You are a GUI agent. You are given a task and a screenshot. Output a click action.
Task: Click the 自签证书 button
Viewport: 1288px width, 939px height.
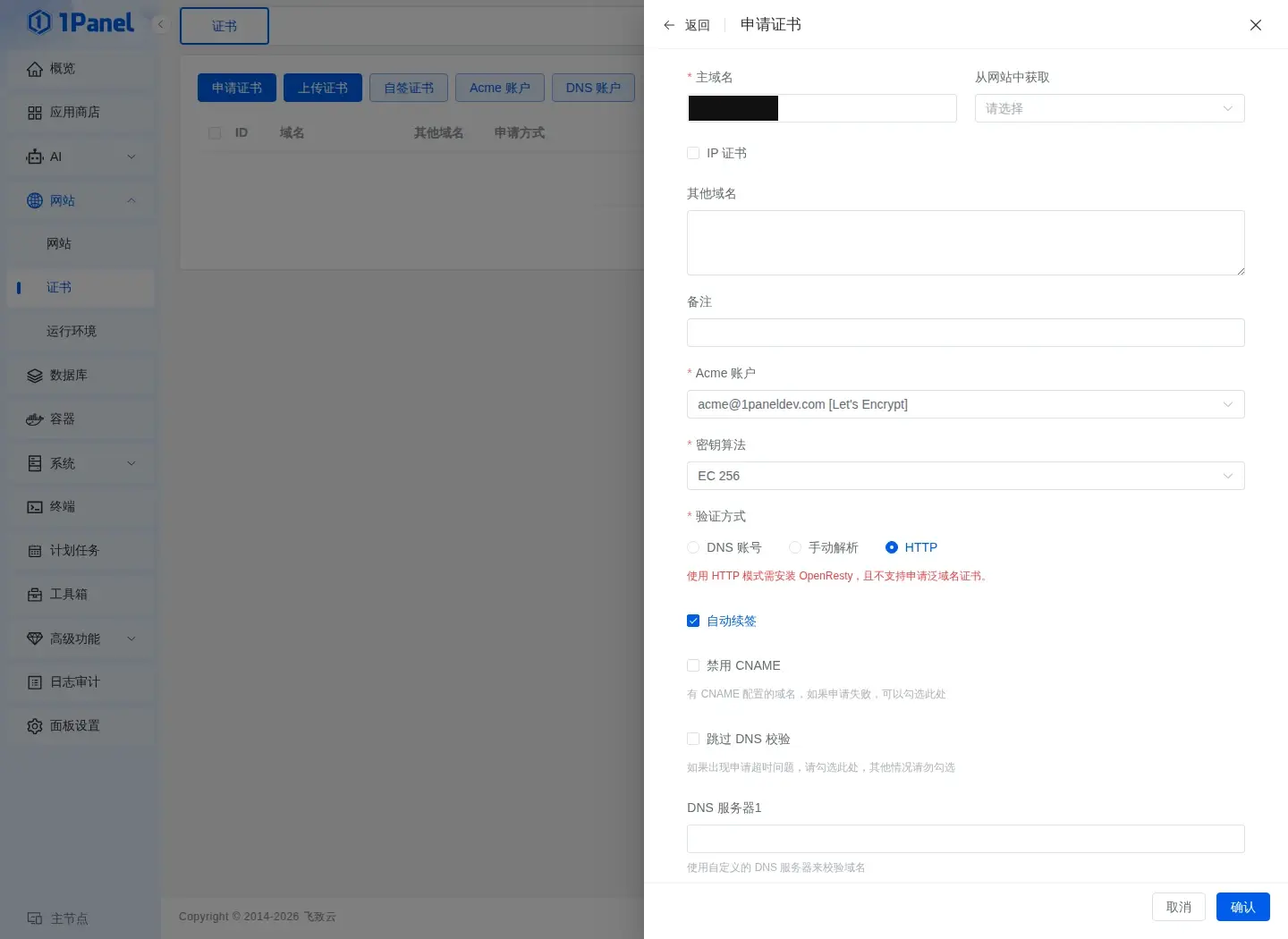[x=409, y=88]
